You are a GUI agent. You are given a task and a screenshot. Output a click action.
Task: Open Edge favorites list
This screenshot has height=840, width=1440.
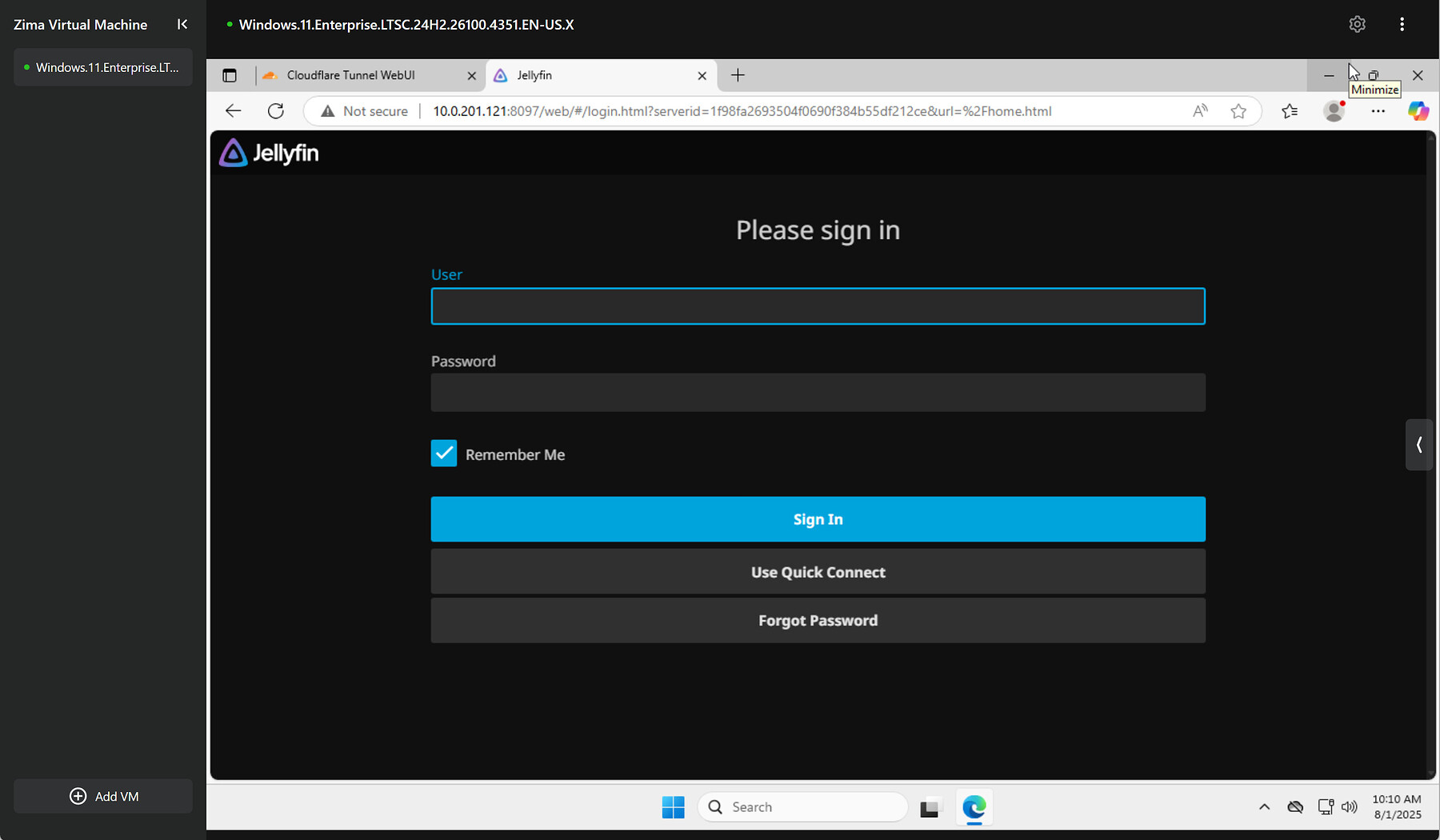pos(1290,111)
